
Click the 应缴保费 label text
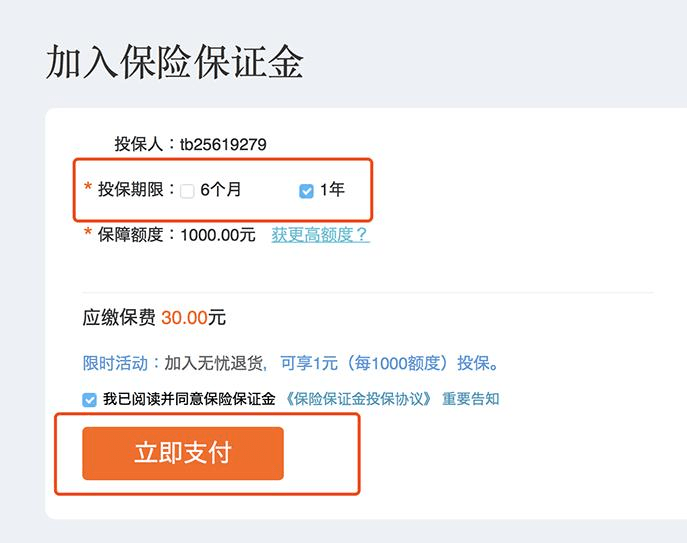(x=119, y=318)
